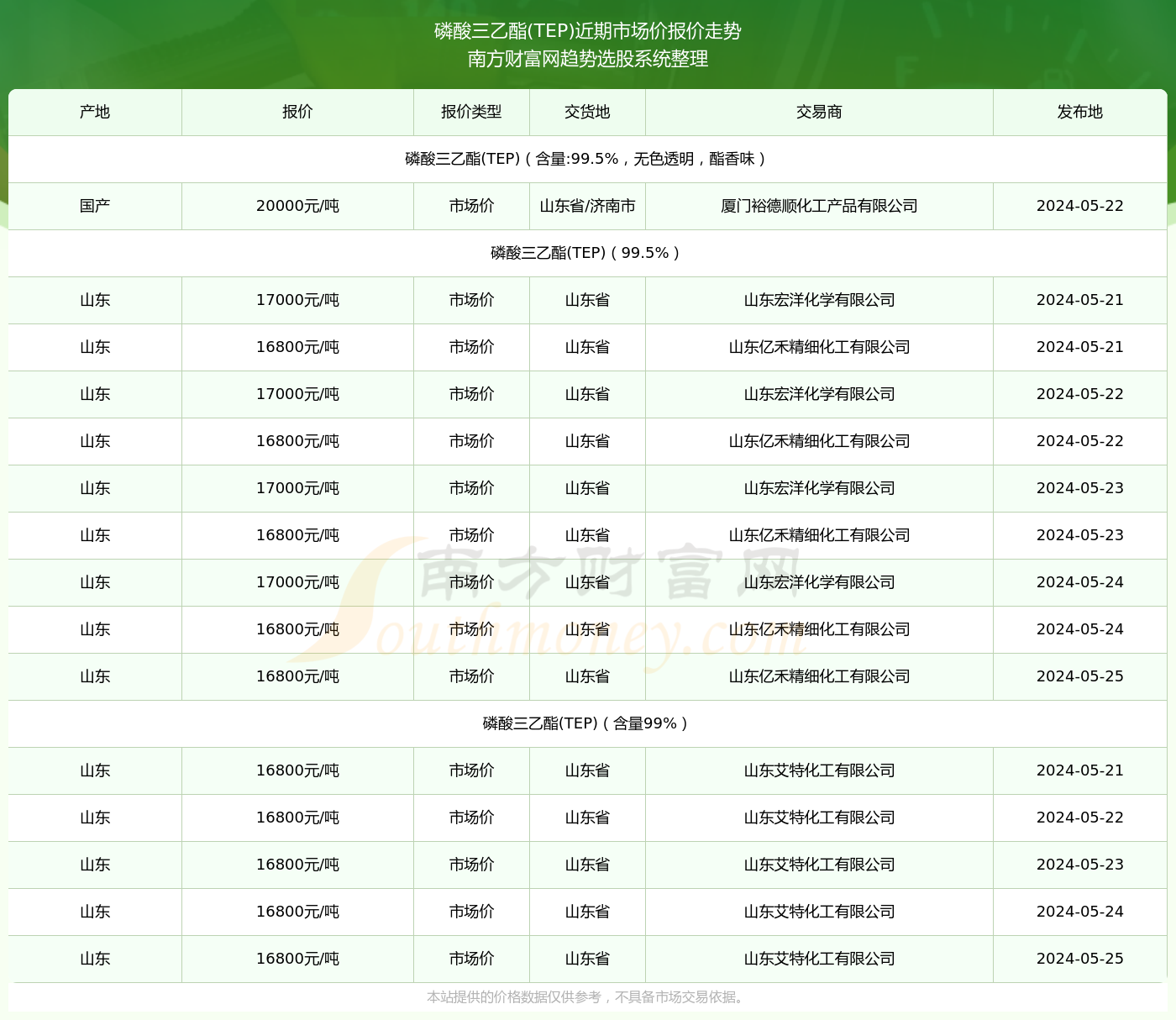
Task: Click 2024-05-24 date in the 亿禾 row
Action: (1079, 629)
